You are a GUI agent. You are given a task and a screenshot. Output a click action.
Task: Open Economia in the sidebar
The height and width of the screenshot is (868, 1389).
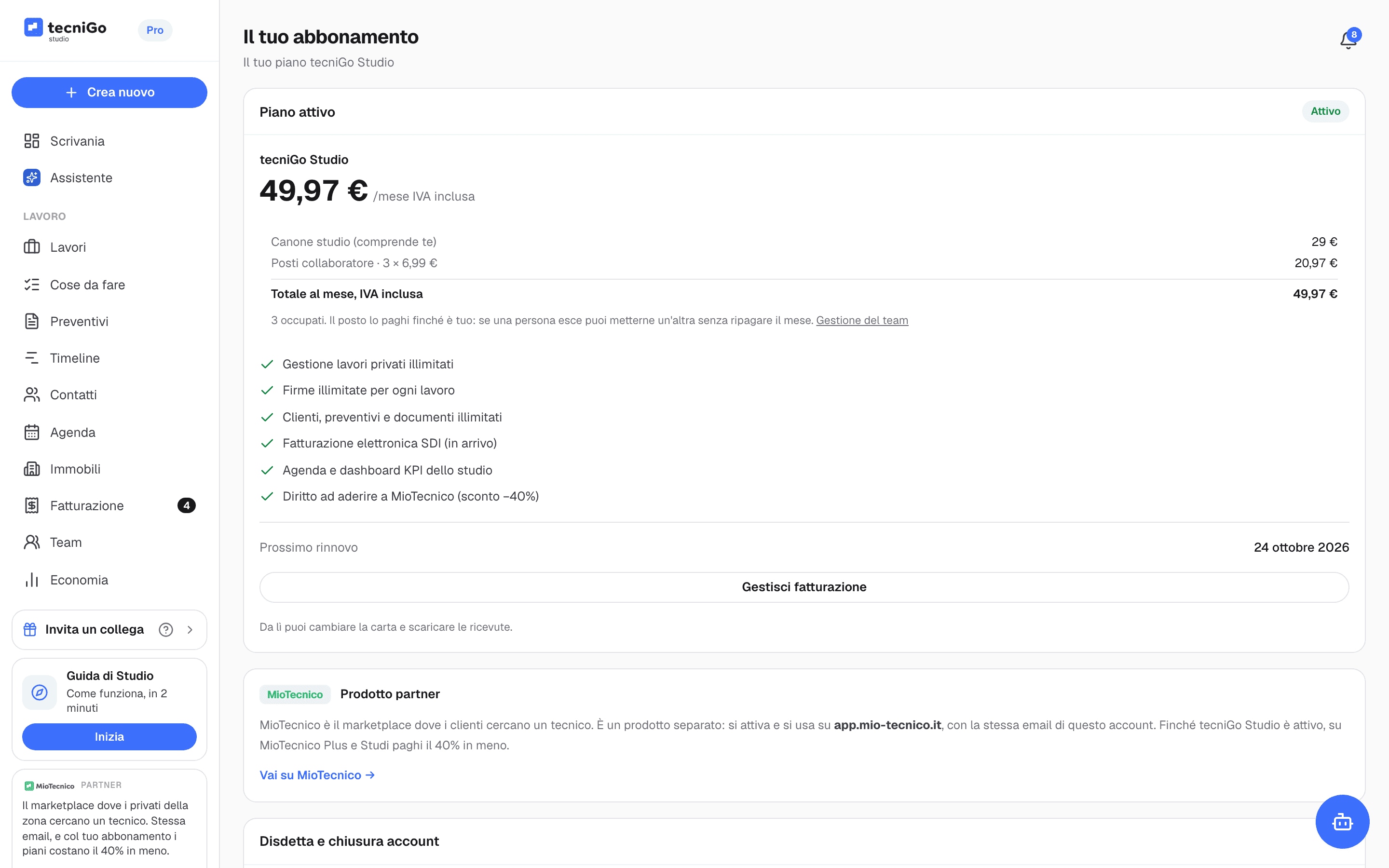[109, 580]
